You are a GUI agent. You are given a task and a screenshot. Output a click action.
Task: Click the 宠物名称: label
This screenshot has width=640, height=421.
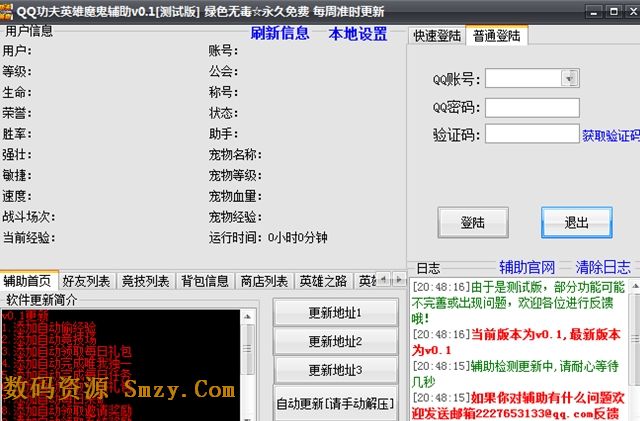click(235, 154)
